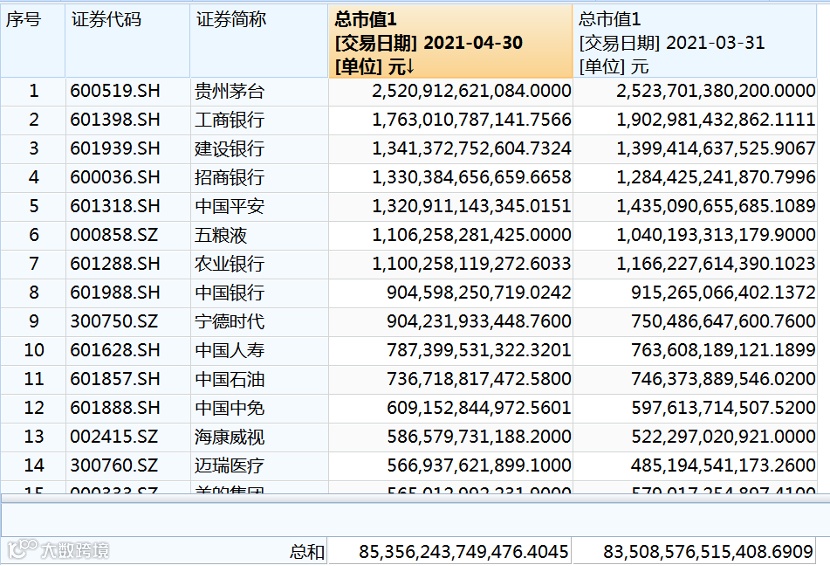Select the 中国石油 name cell
The width and height of the screenshot is (830, 566).
pos(229,379)
